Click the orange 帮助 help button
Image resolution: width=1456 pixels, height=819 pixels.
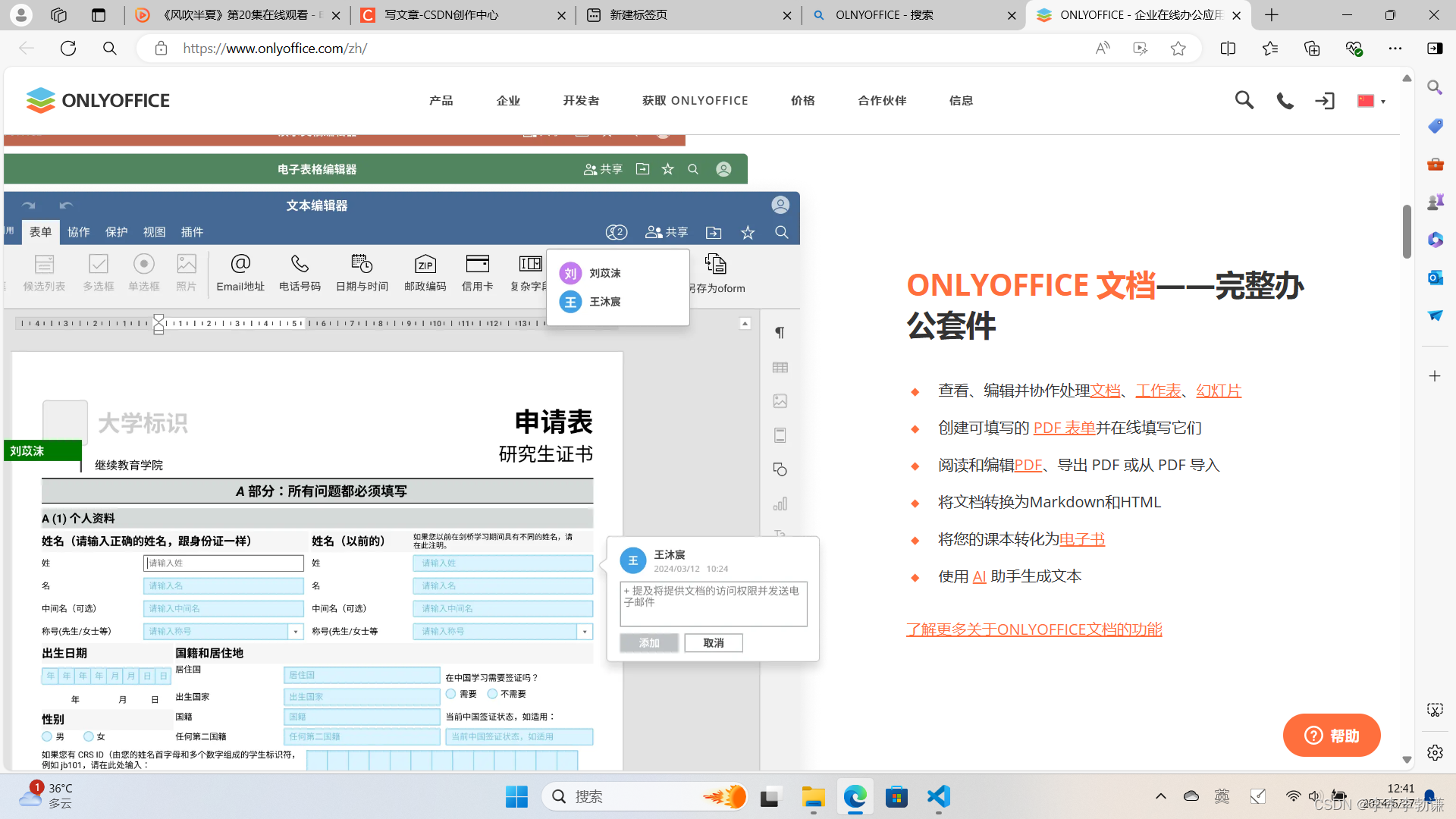pos(1331,735)
